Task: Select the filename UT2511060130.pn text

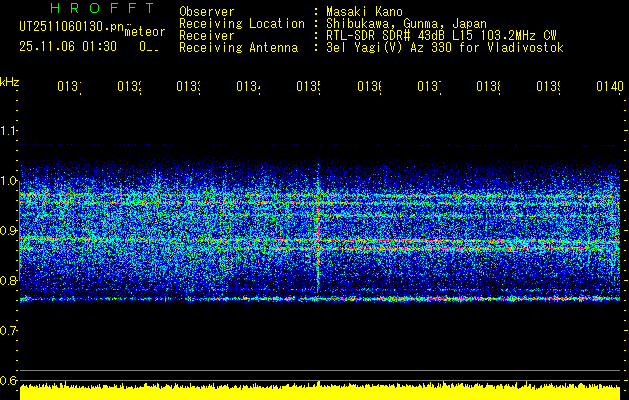Action: 72,27
